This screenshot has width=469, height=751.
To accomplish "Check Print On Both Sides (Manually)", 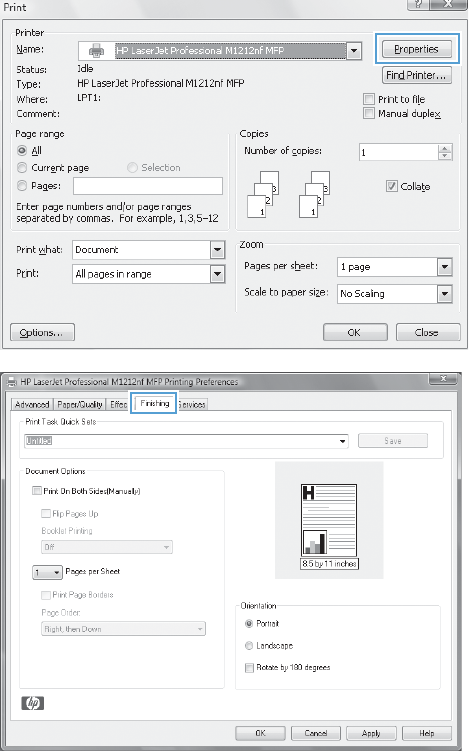I will click(36, 490).
